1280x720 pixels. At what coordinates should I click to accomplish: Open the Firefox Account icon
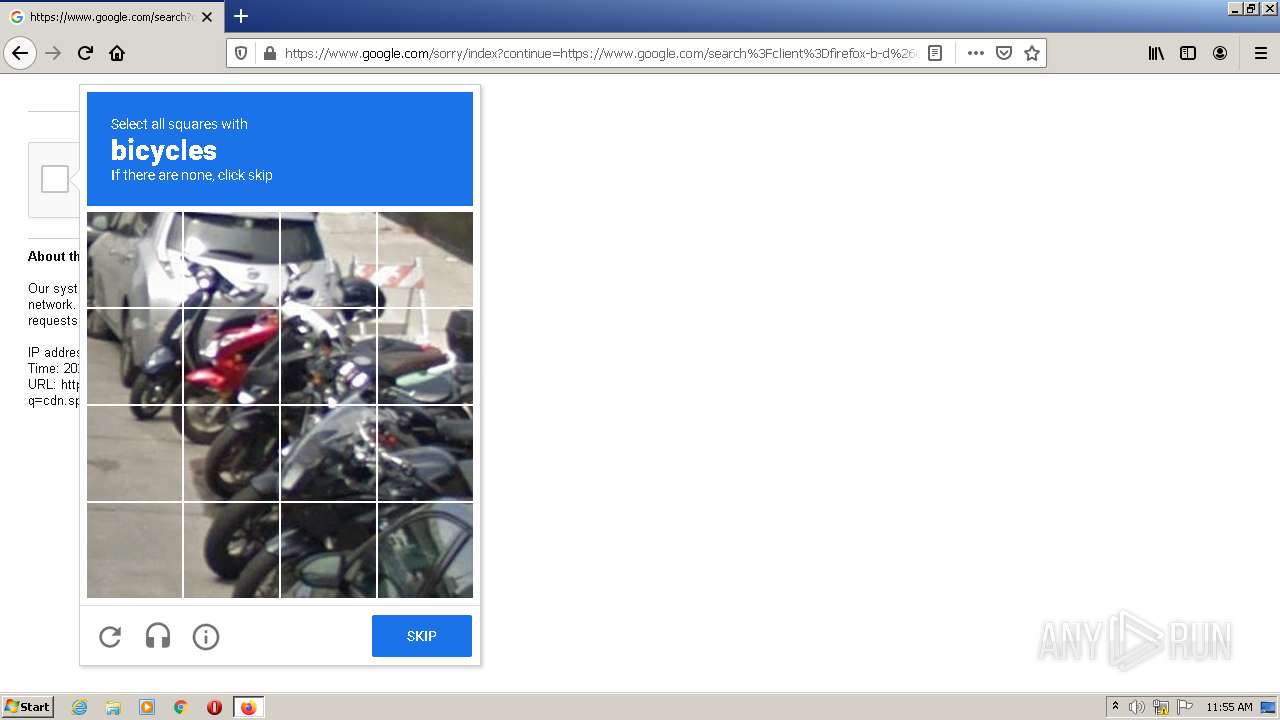(x=1220, y=53)
